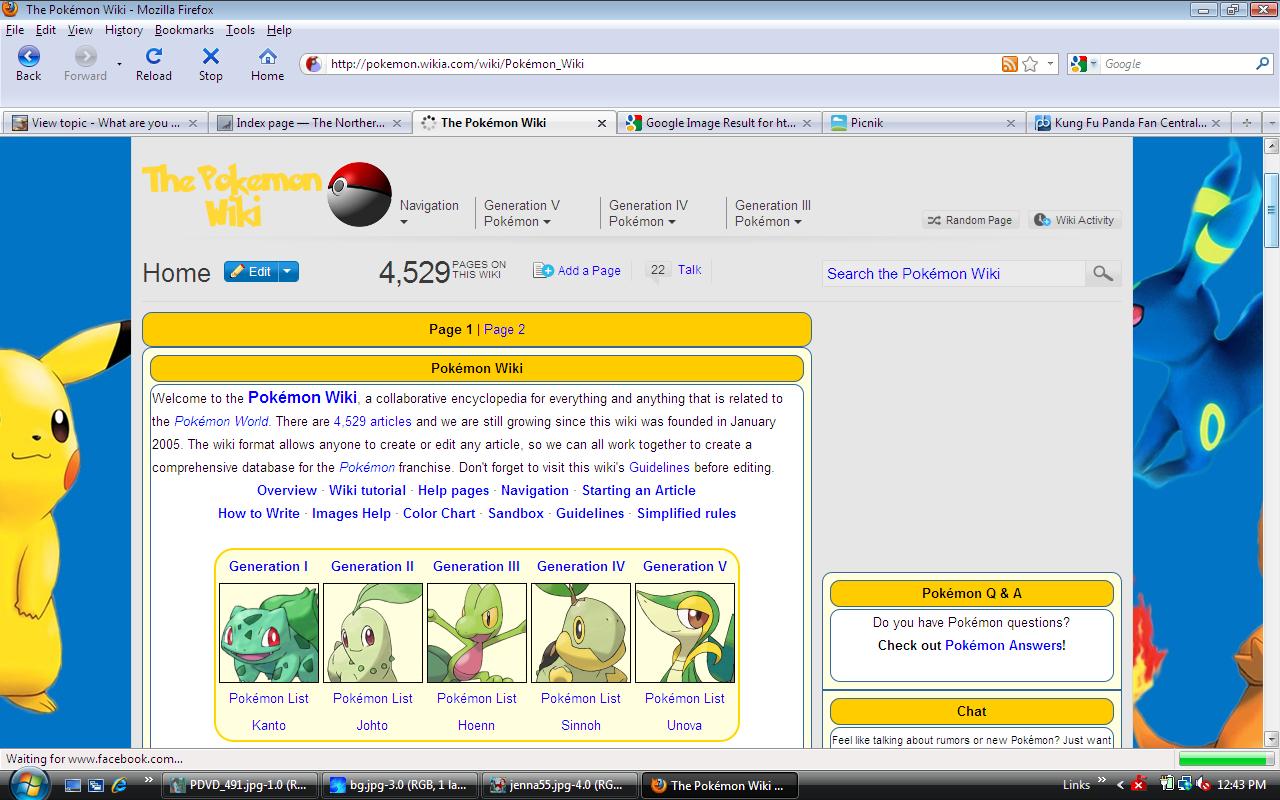Open the Wiki tutorial link
This screenshot has height=800, width=1280.
367,490
